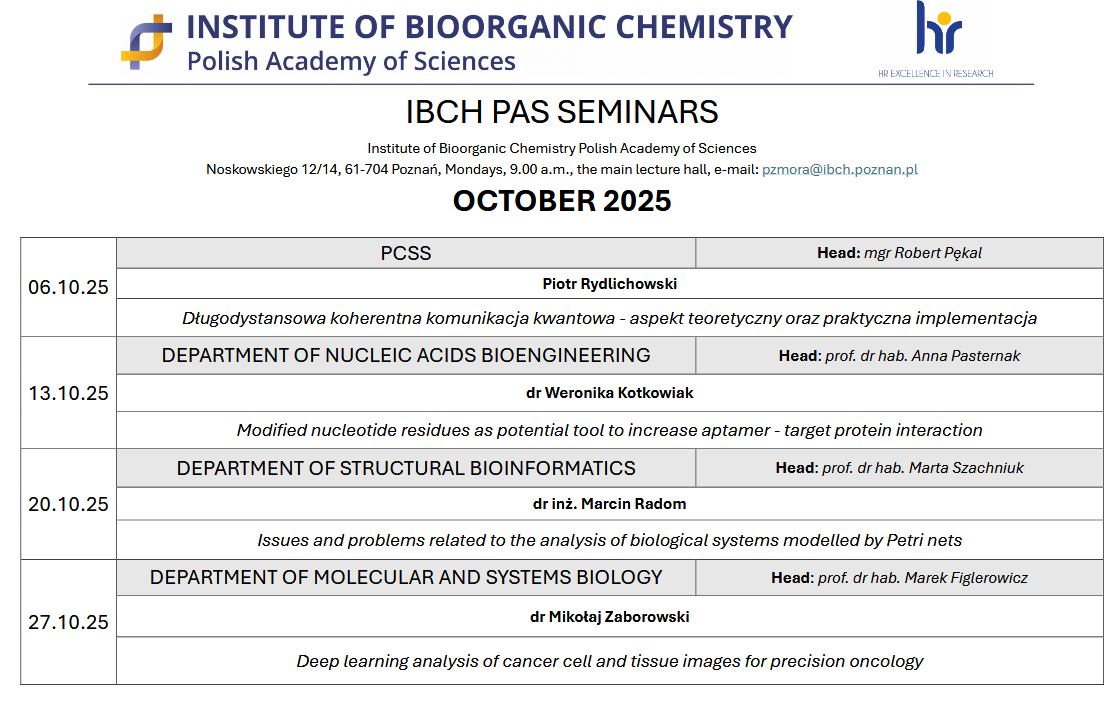Click the PCSS department cell
Image resolution: width=1118 pixels, height=713 pixels.
tap(406, 253)
